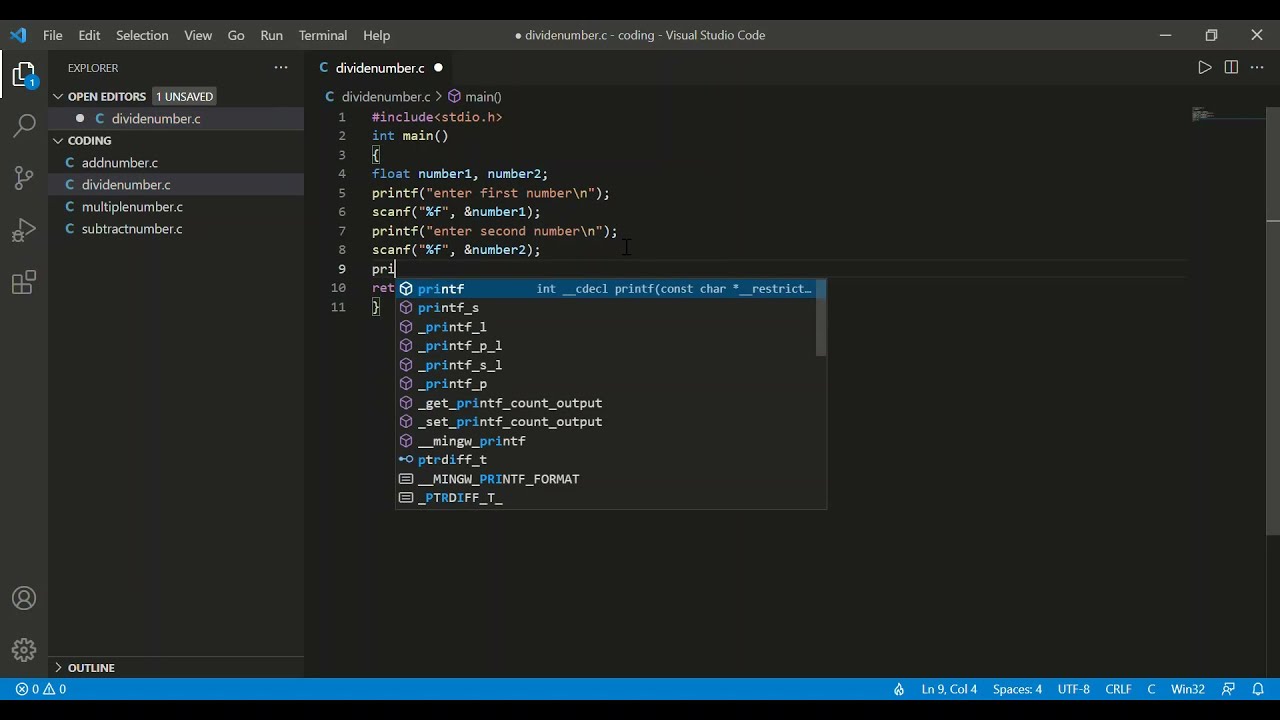The height and width of the screenshot is (720, 1280).
Task: Select dividenumber.c in CODING folder
Action: coord(176,184)
